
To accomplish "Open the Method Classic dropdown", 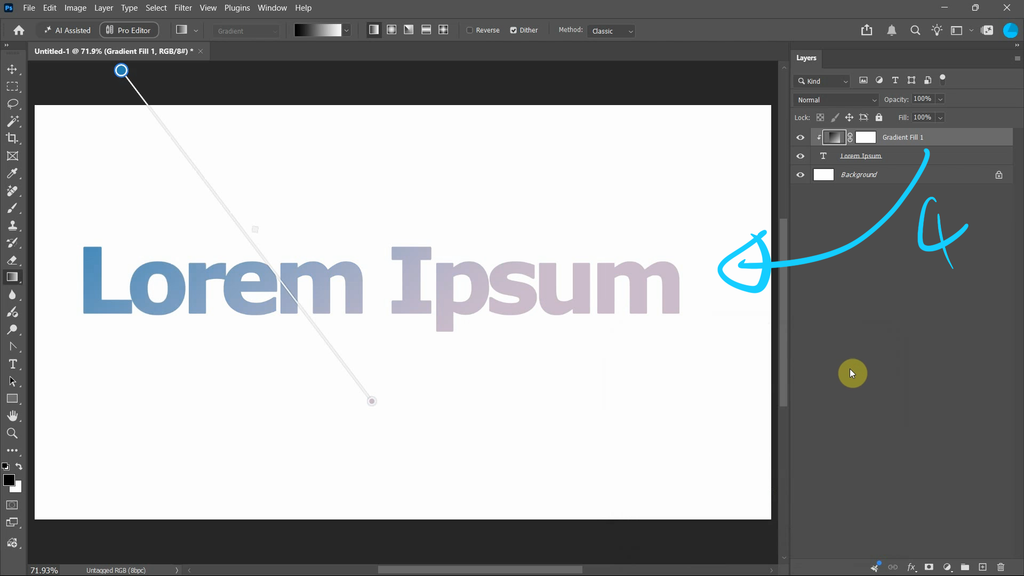I will [611, 31].
